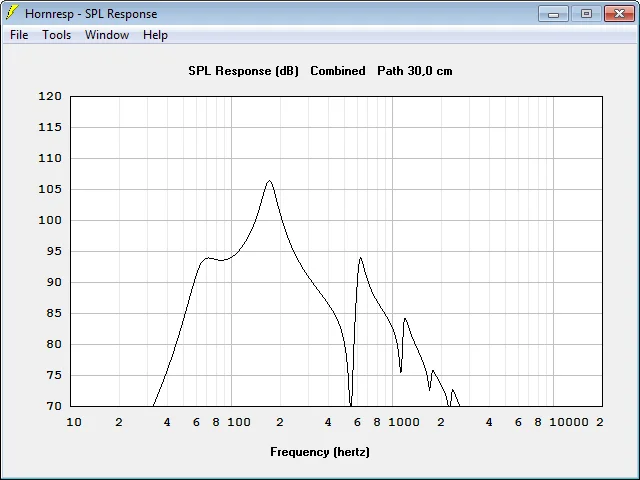This screenshot has width=640, height=480.
Task: Click the Hornresp lightning app icon
Action: pyautogui.click(x=12, y=13)
